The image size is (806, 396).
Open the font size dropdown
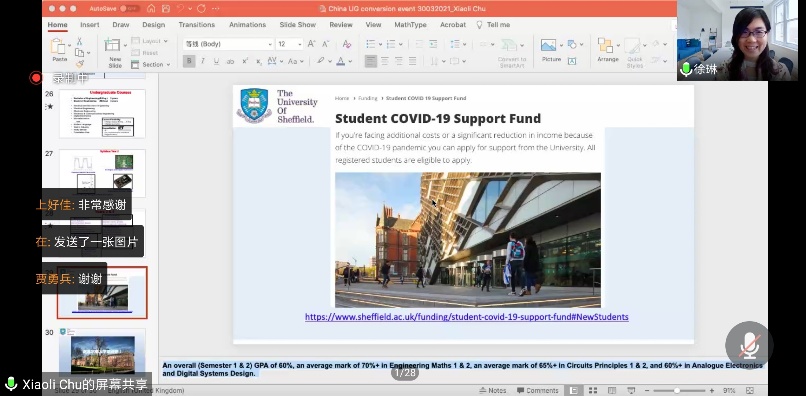pos(290,44)
